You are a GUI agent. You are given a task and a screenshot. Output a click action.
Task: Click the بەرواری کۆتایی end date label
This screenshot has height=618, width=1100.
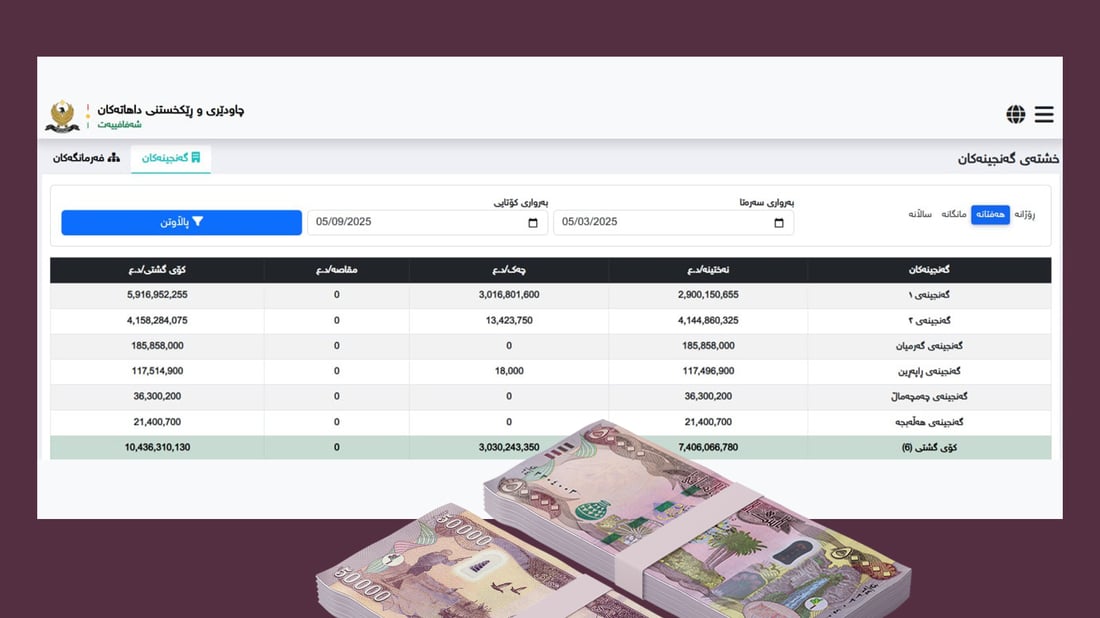tap(521, 203)
